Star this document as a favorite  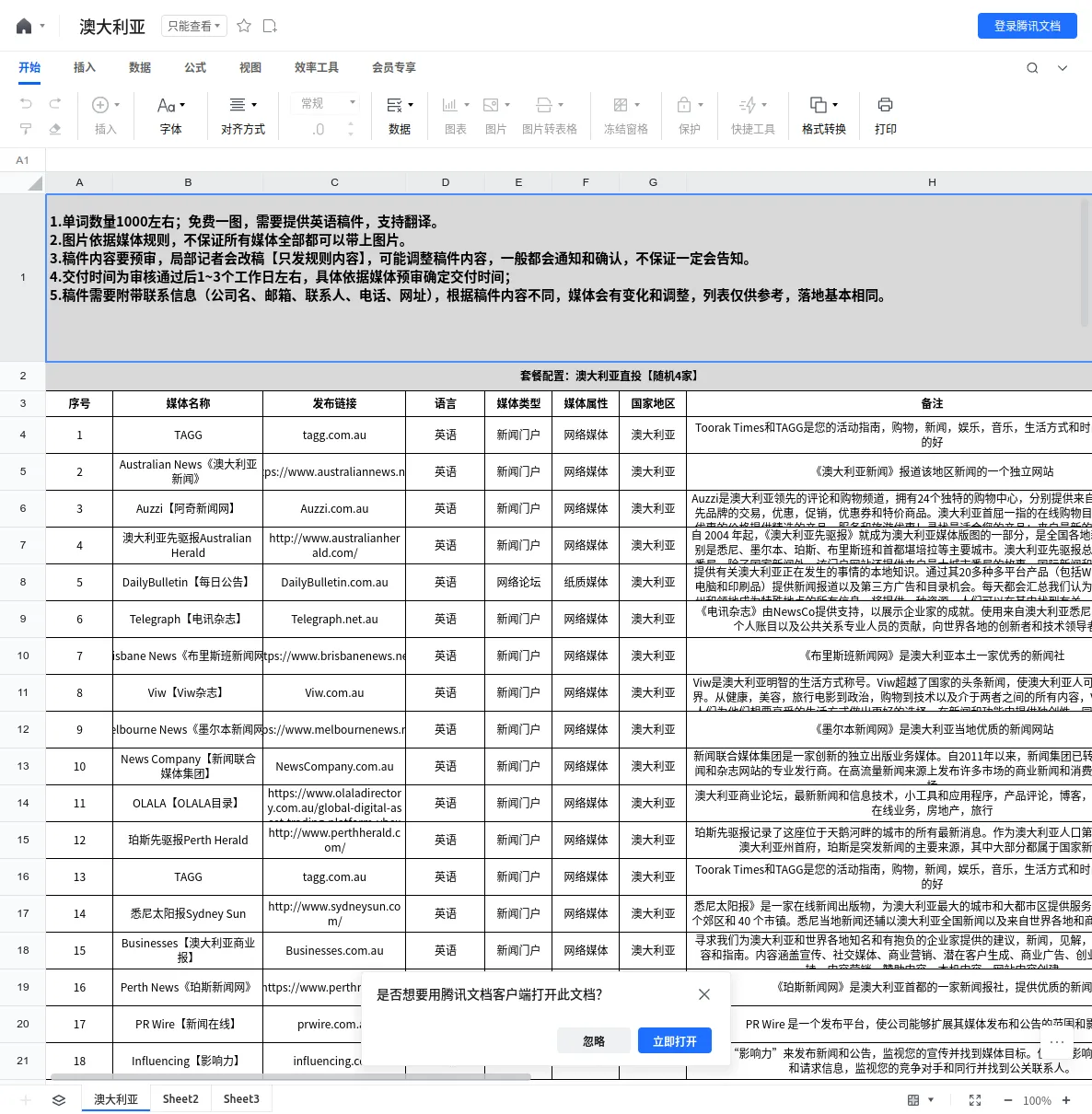244,26
